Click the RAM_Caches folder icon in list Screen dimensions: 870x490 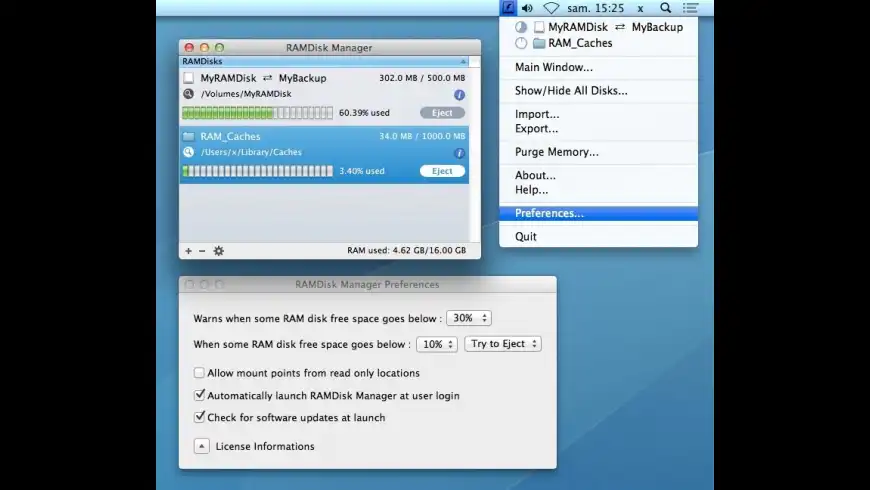coord(189,136)
